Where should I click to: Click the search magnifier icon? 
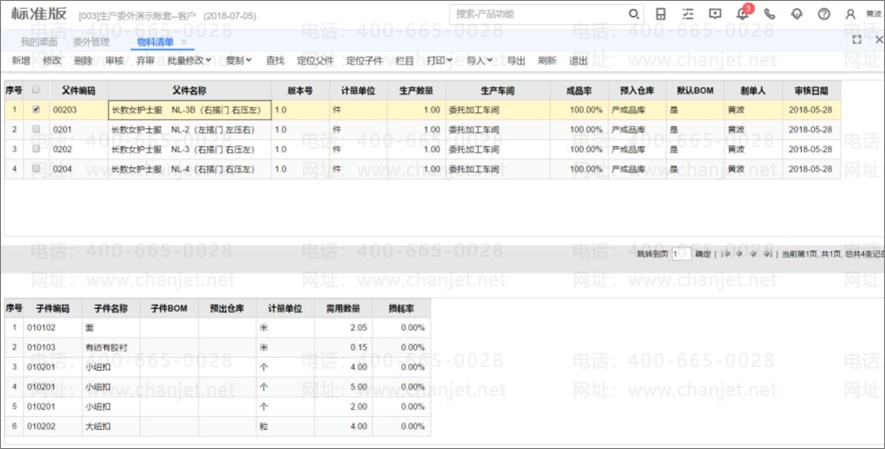pos(634,14)
